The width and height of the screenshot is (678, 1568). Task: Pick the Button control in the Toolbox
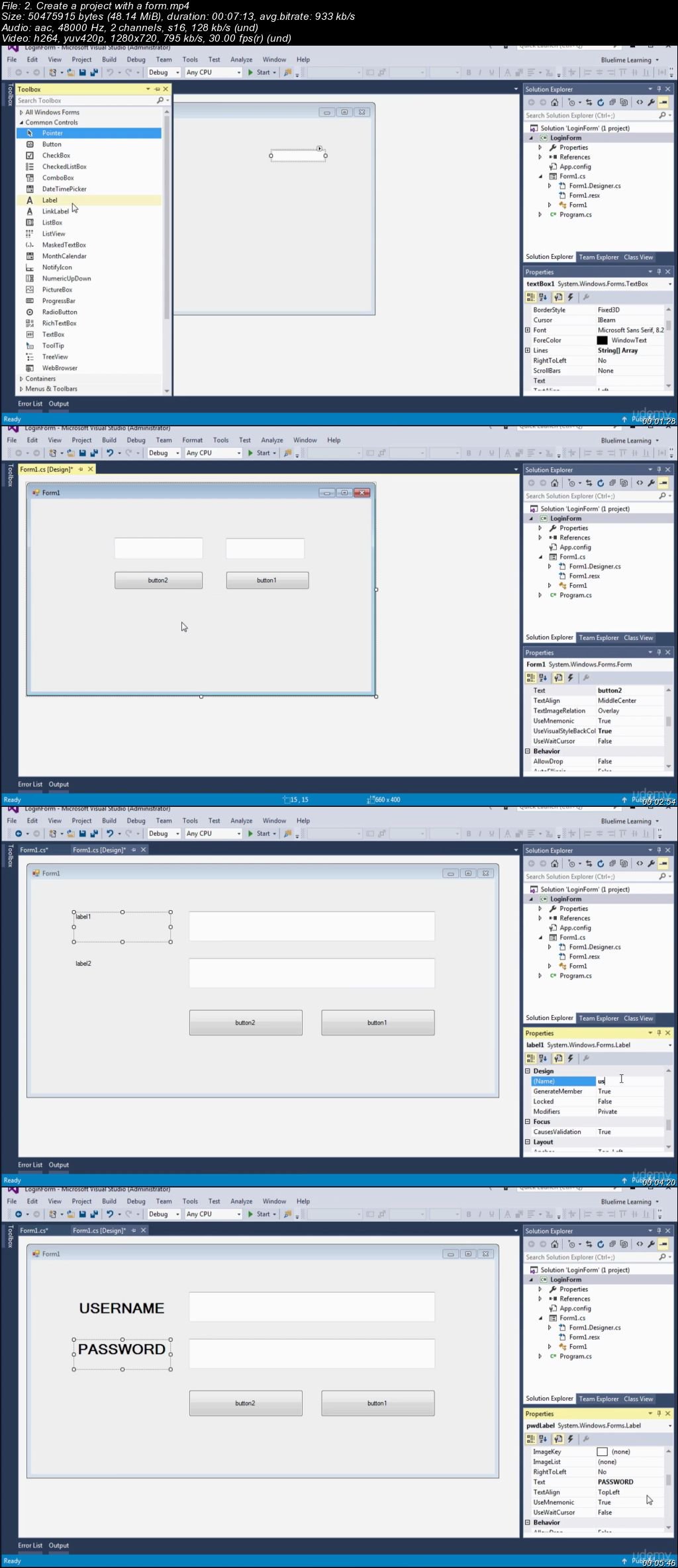(89, 144)
